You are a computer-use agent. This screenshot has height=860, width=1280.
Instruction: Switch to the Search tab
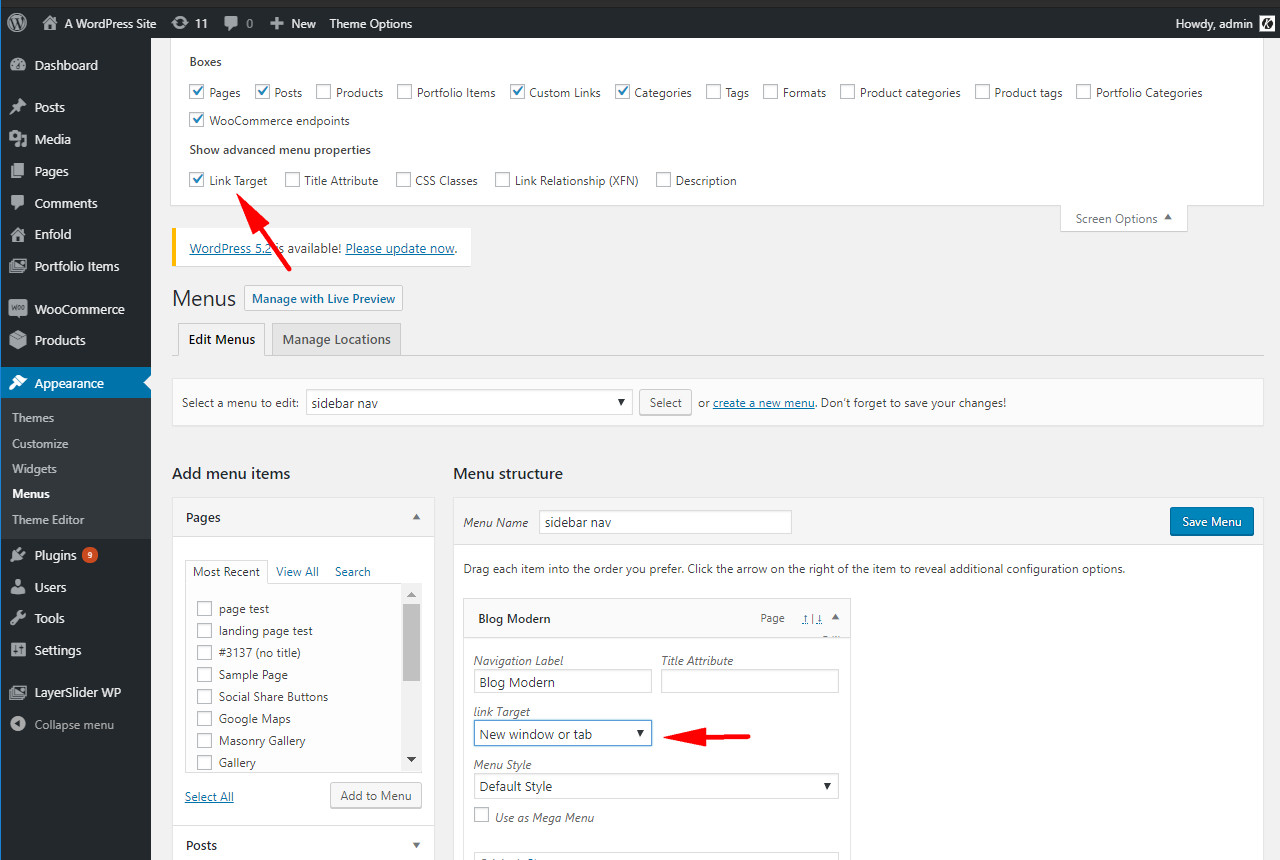(353, 572)
